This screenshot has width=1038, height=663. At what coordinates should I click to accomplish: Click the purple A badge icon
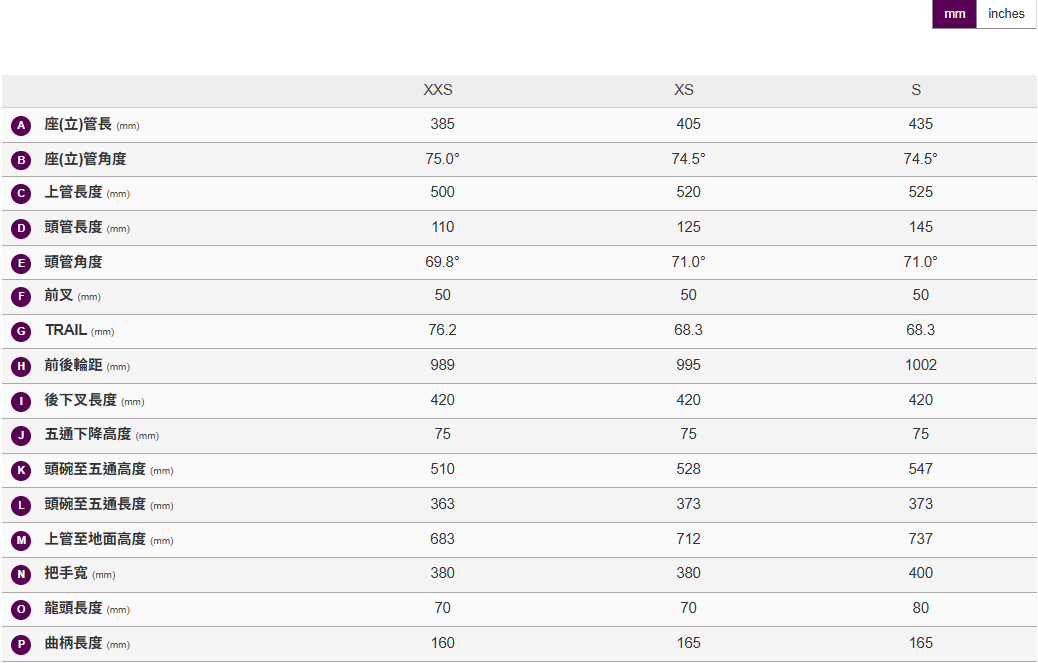click(x=21, y=126)
